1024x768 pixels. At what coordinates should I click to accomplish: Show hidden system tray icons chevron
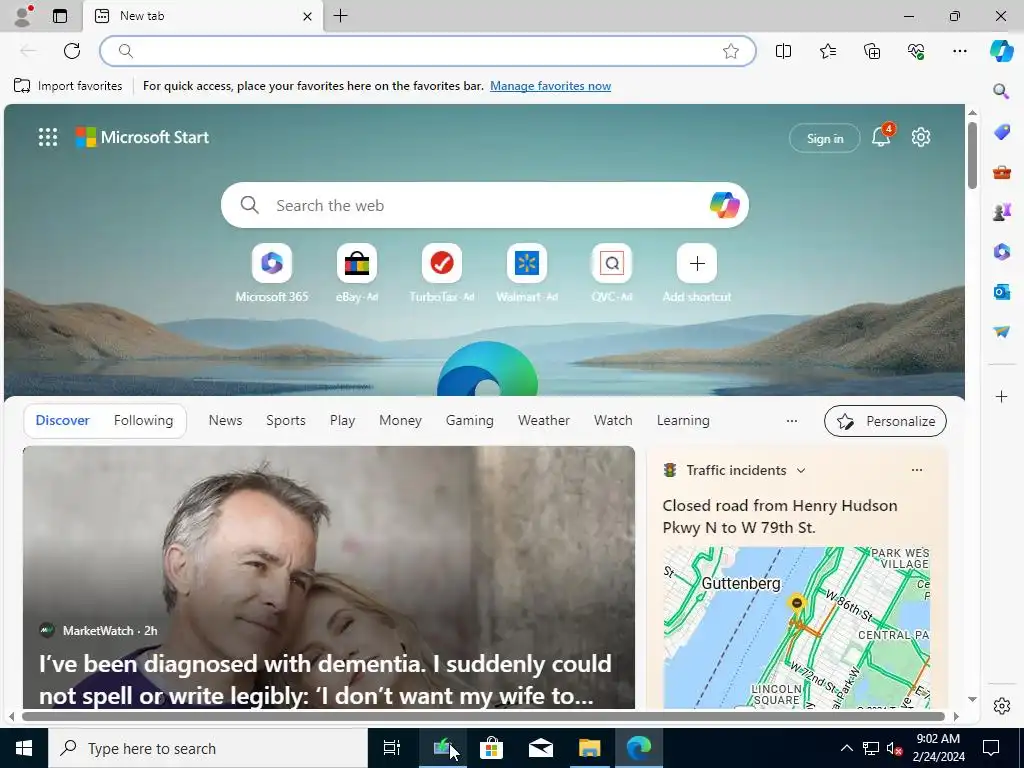pyautogui.click(x=846, y=748)
